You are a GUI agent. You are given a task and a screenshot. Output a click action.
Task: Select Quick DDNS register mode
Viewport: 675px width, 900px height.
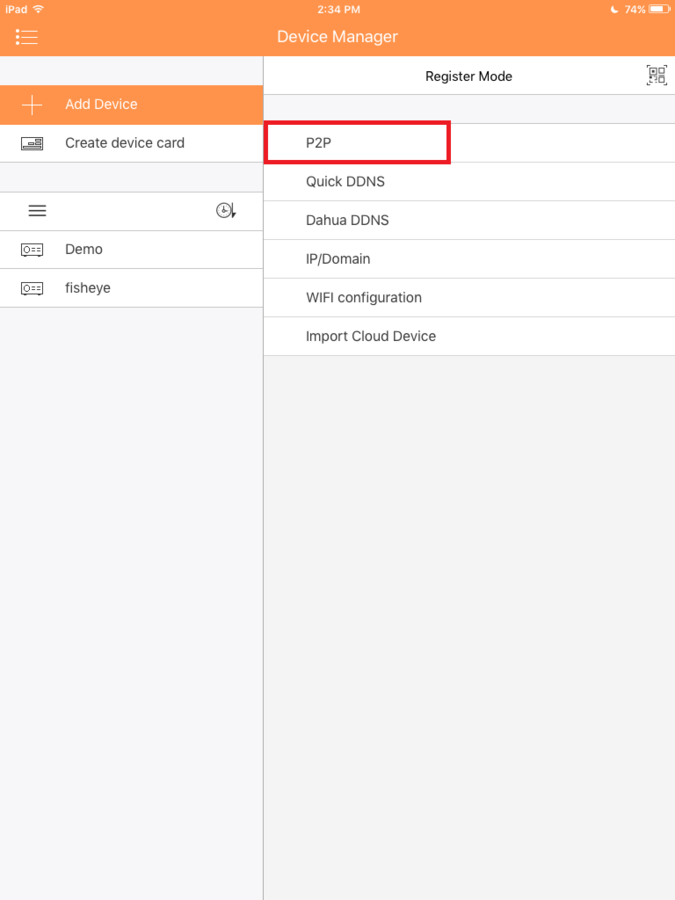point(345,182)
